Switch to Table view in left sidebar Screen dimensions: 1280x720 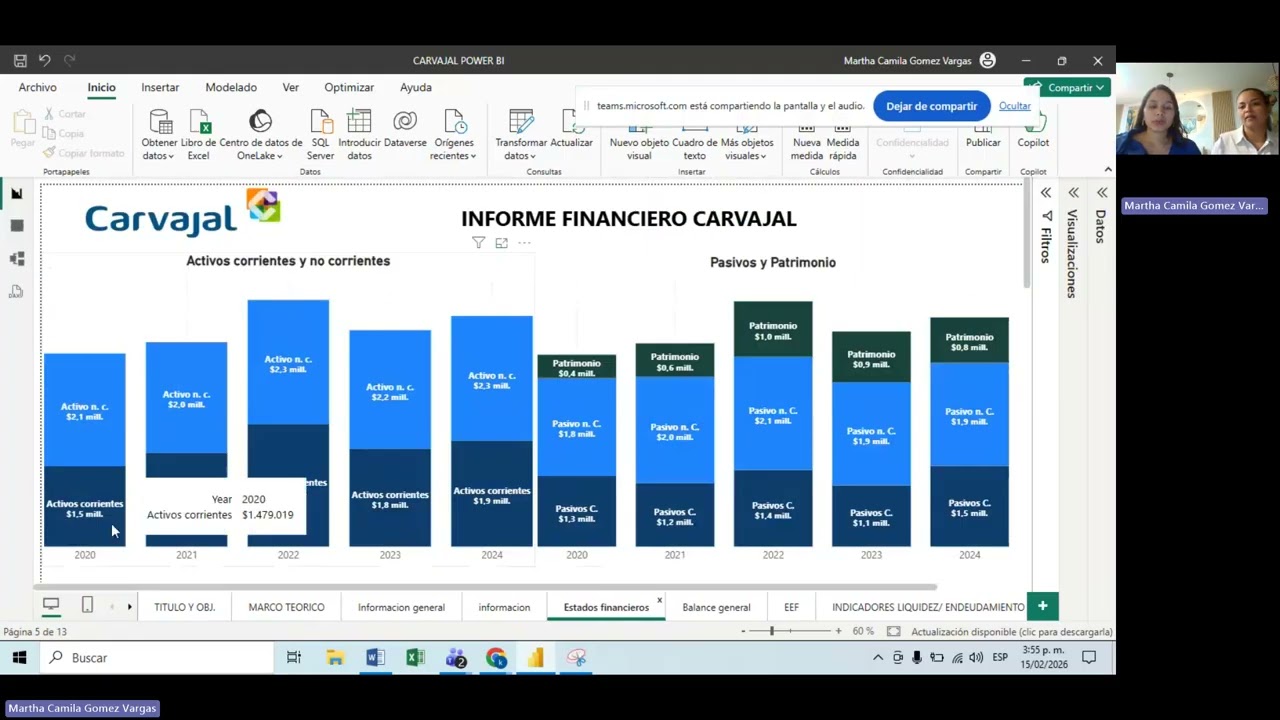(x=17, y=226)
